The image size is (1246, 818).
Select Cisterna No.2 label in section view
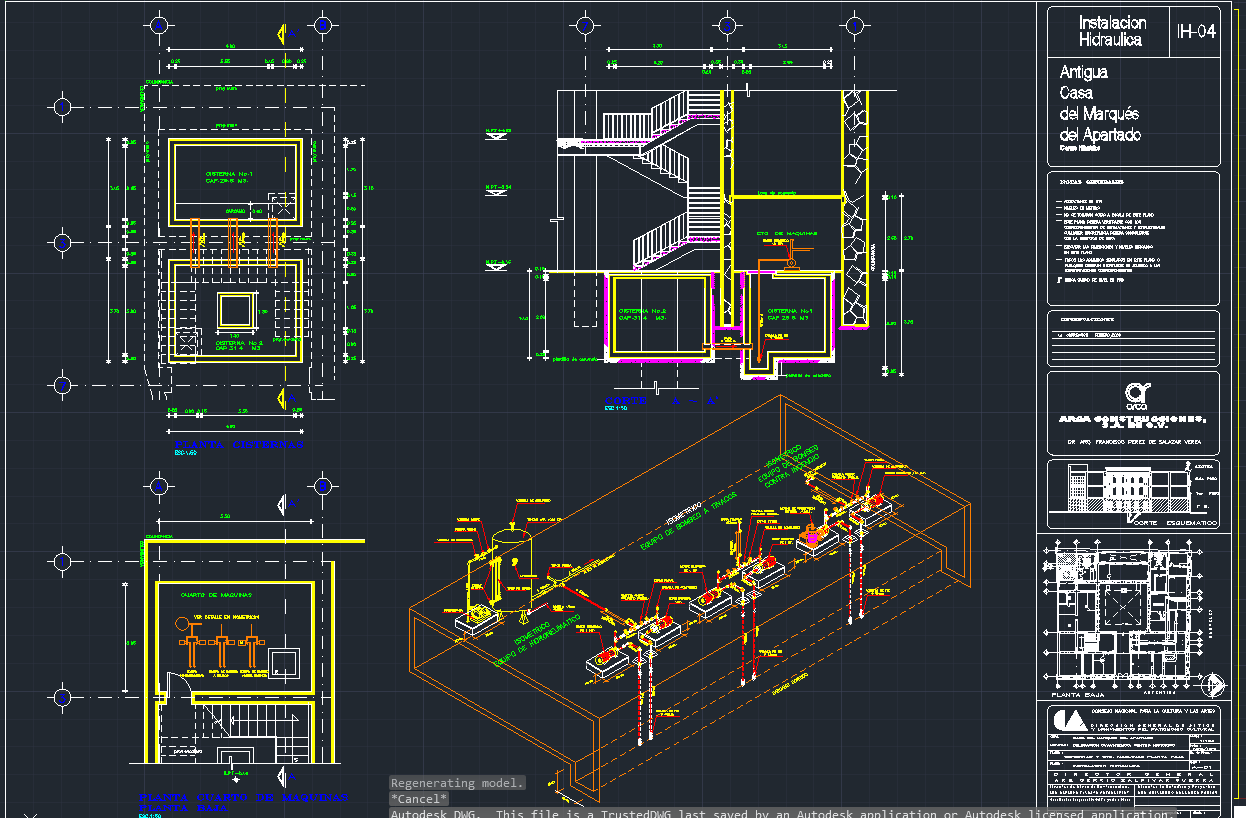[x=642, y=314]
